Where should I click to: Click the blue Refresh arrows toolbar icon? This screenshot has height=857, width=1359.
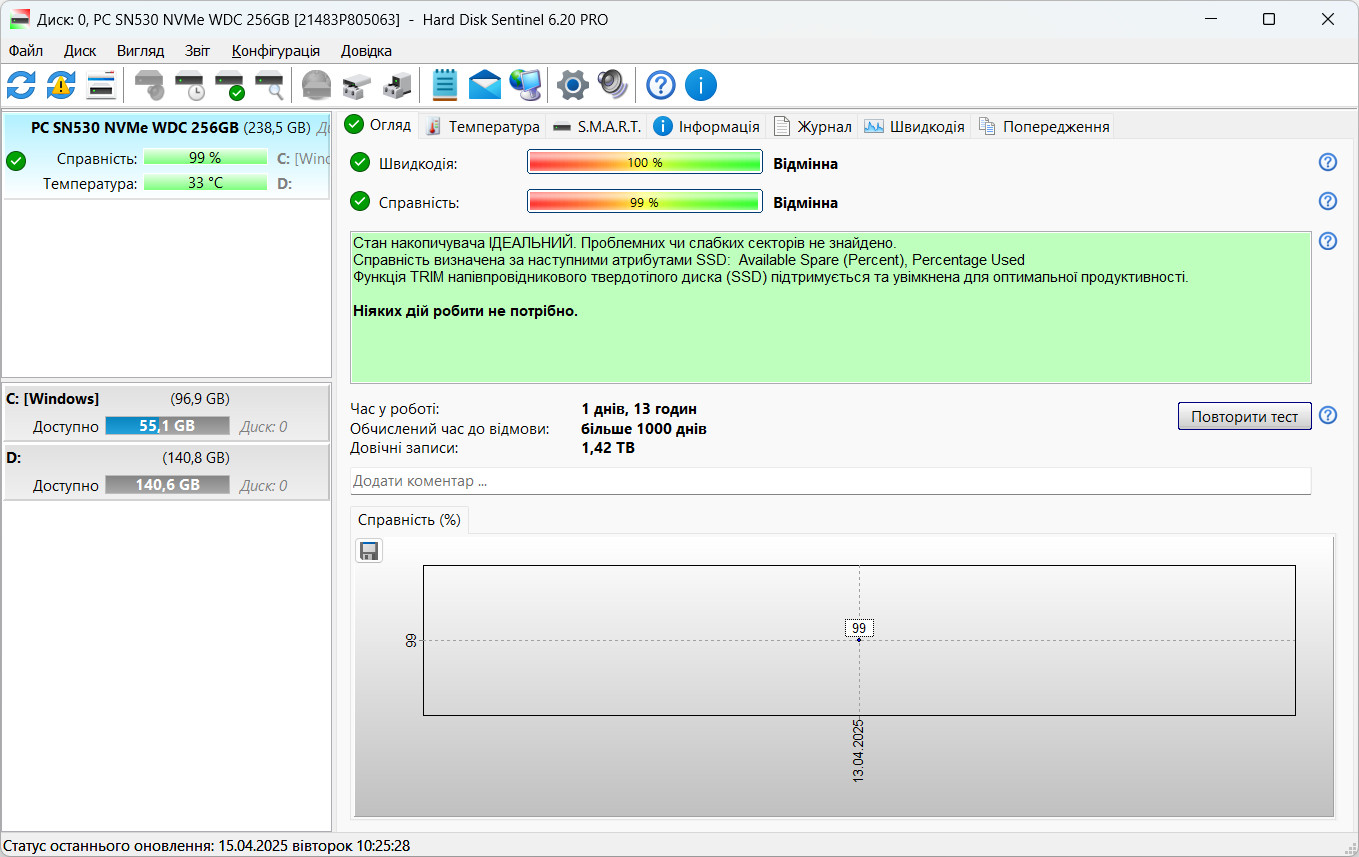[21, 85]
